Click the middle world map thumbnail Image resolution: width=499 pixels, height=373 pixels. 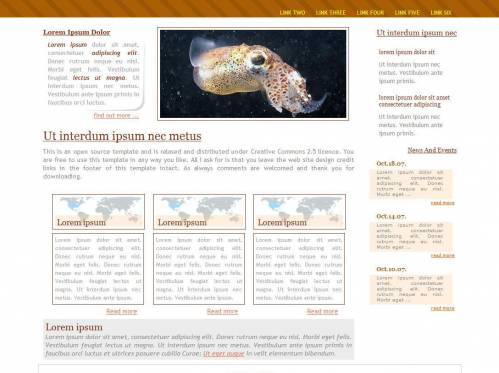click(x=199, y=212)
